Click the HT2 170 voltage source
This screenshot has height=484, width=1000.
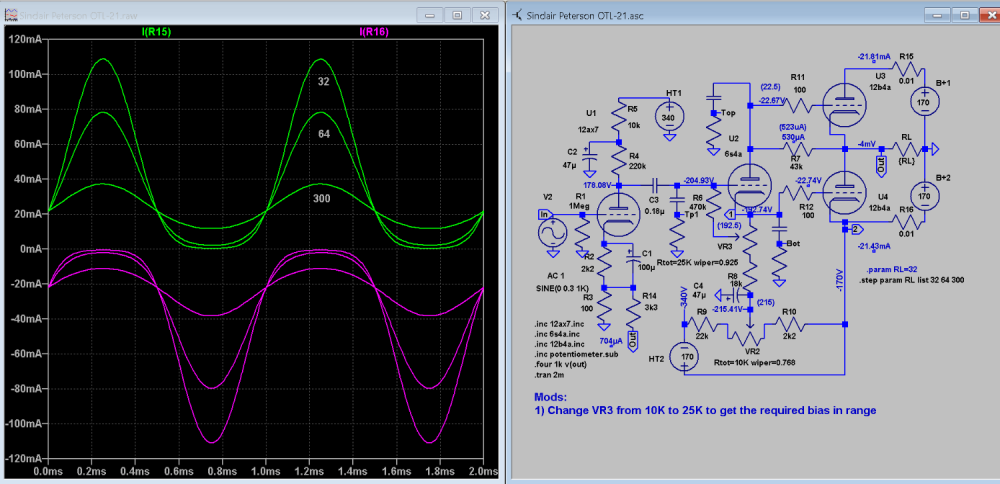tap(685, 356)
